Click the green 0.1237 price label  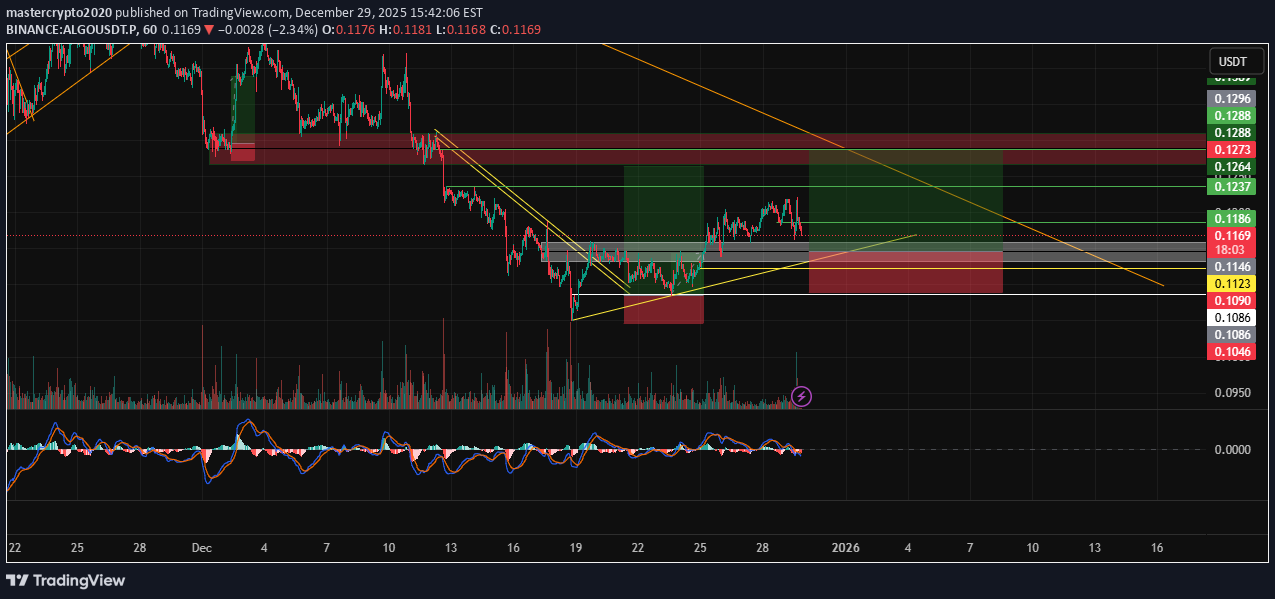coord(1231,187)
